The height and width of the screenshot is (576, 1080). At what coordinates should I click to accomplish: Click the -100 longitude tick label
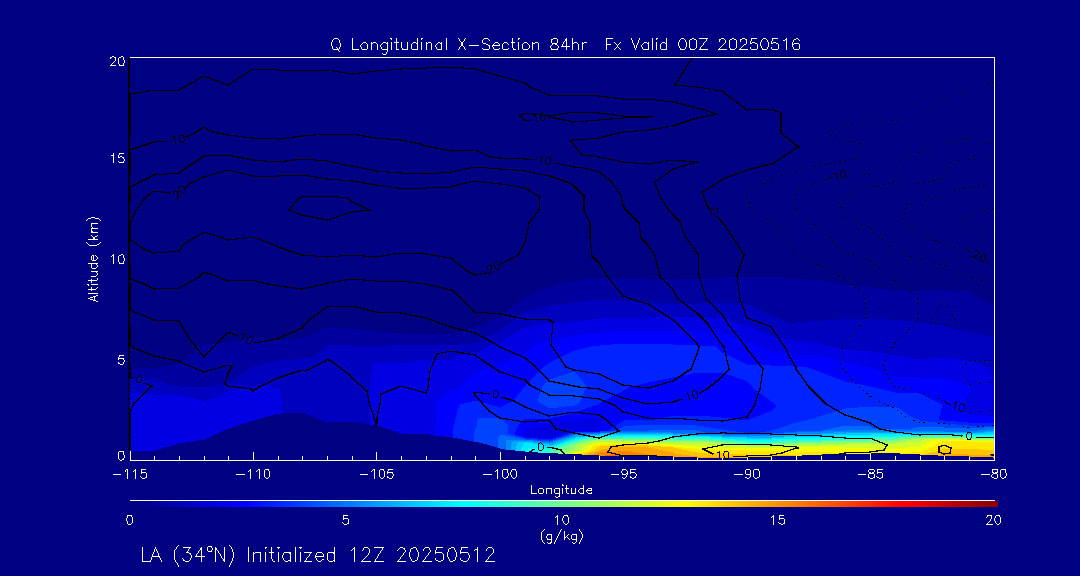(x=500, y=475)
